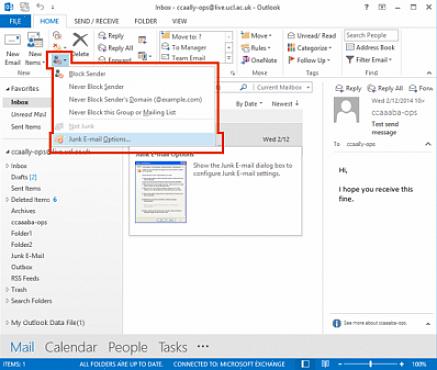The height and width of the screenshot is (370, 437).
Task: Click the Normal view icon in status bar
Action: (305, 364)
